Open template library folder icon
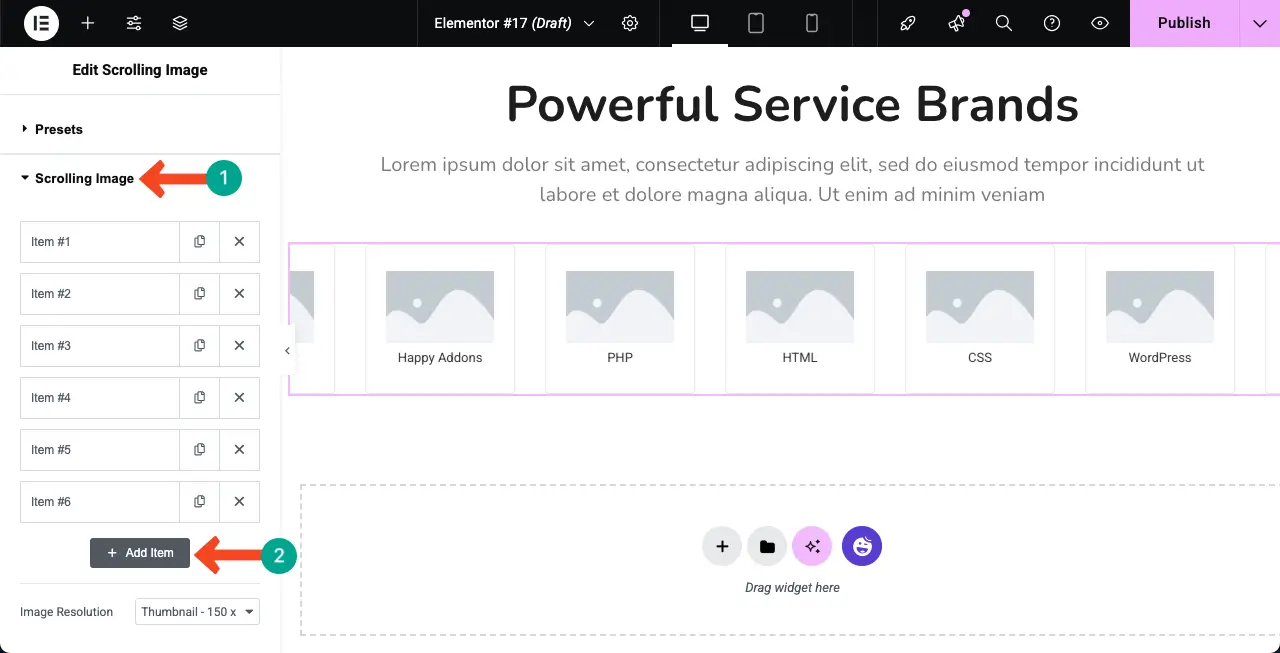The image size is (1280, 653). [x=767, y=547]
